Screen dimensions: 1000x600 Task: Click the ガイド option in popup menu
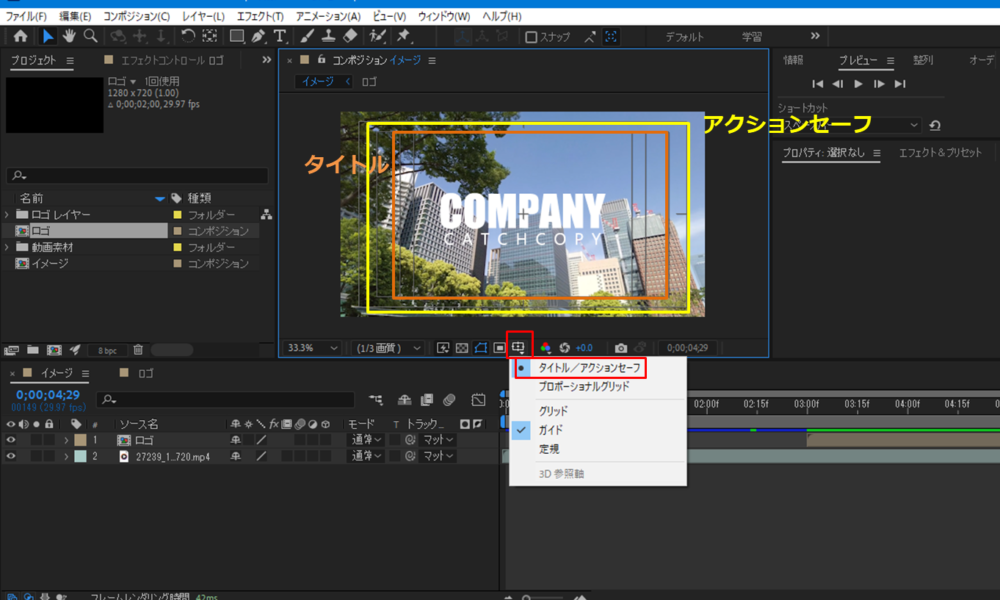pos(552,429)
